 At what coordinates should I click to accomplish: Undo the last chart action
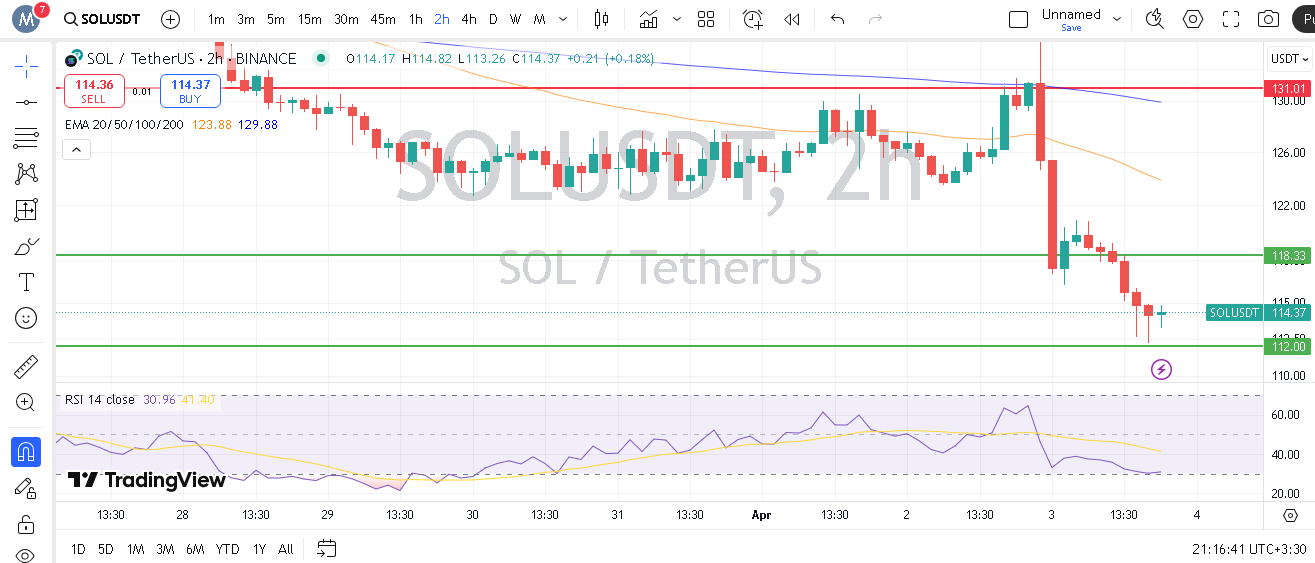pos(838,19)
